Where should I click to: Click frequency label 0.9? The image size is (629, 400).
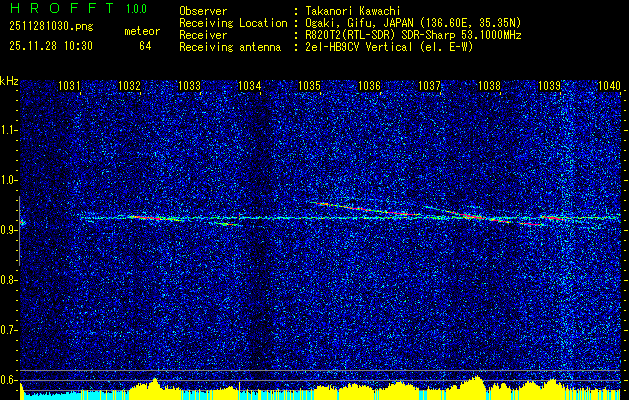point(8,230)
